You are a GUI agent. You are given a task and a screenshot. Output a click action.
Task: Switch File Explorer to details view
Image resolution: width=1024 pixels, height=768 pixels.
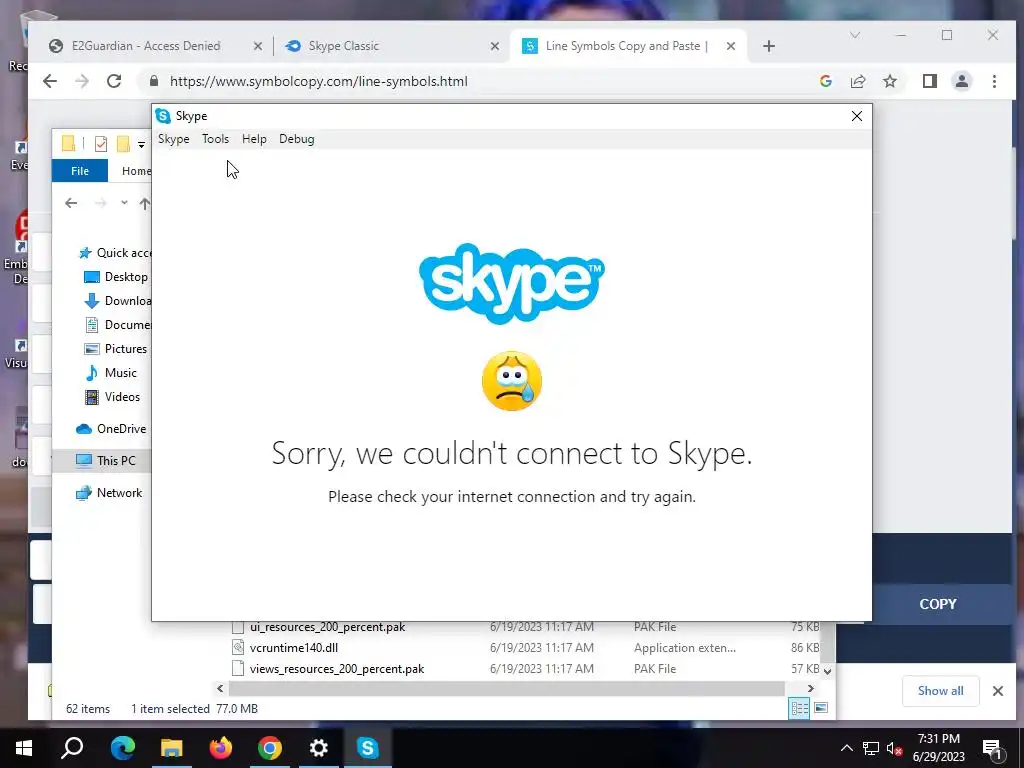[x=799, y=709]
